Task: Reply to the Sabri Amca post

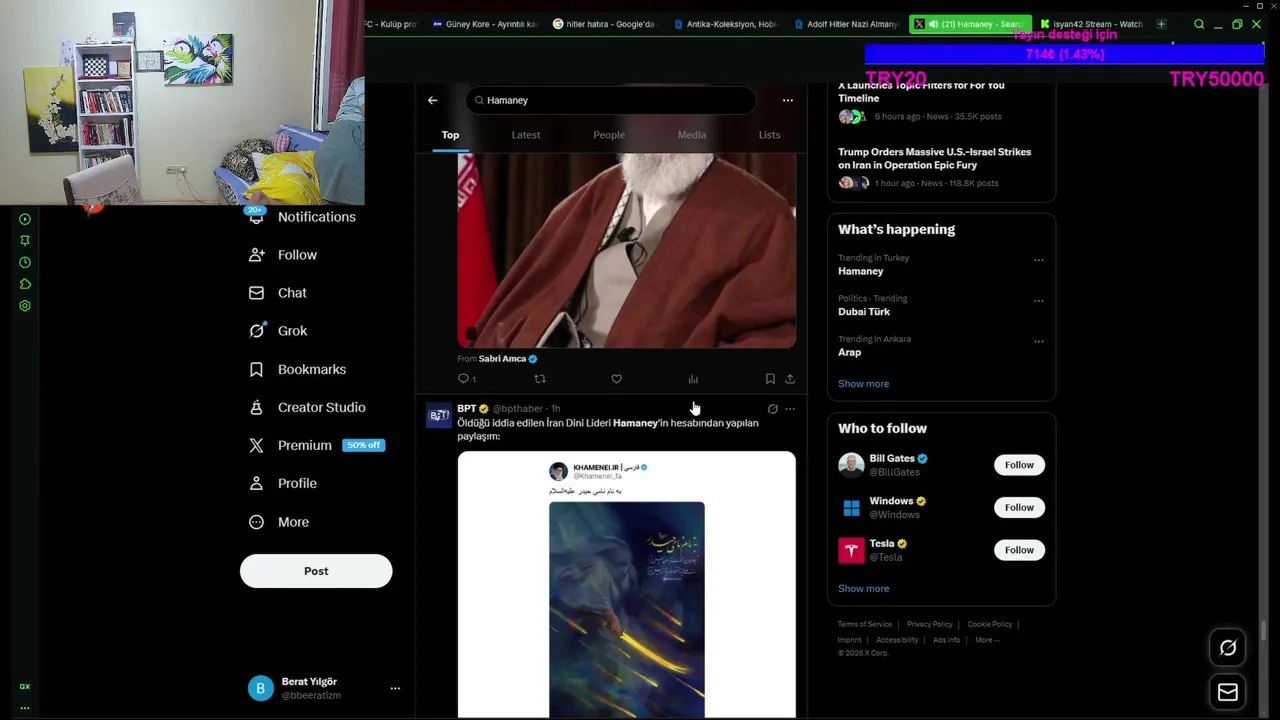Action: 463,379
